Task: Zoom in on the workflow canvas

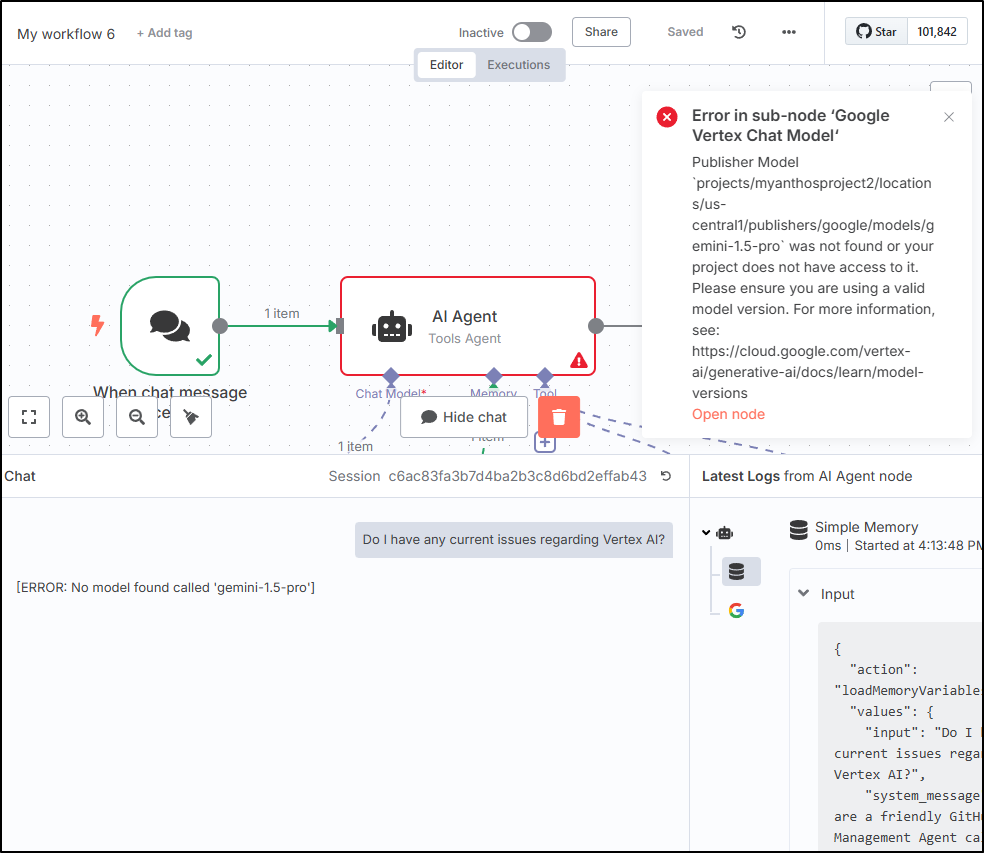Action: coord(83,417)
